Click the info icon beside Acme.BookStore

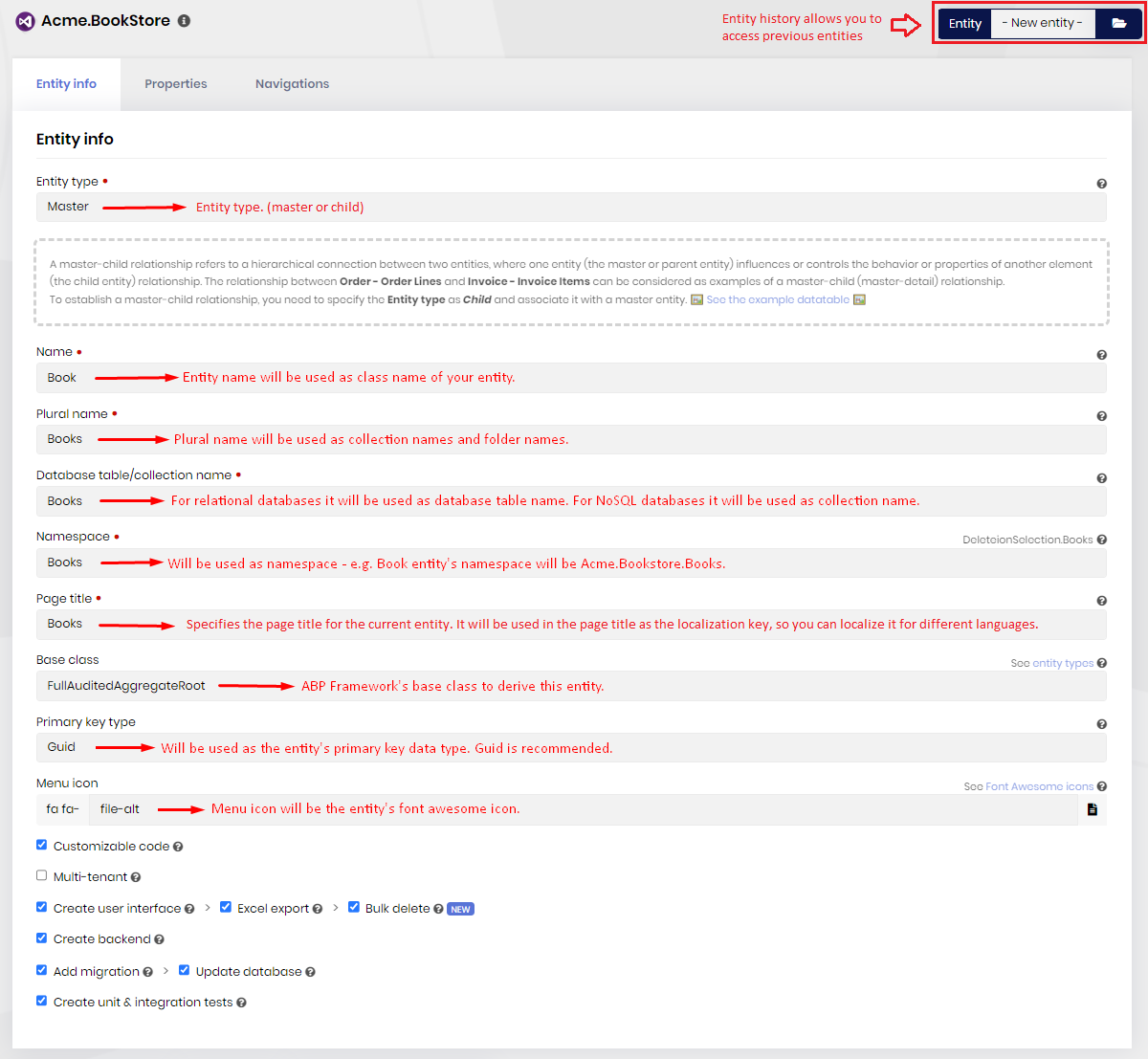[x=185, y=20]
